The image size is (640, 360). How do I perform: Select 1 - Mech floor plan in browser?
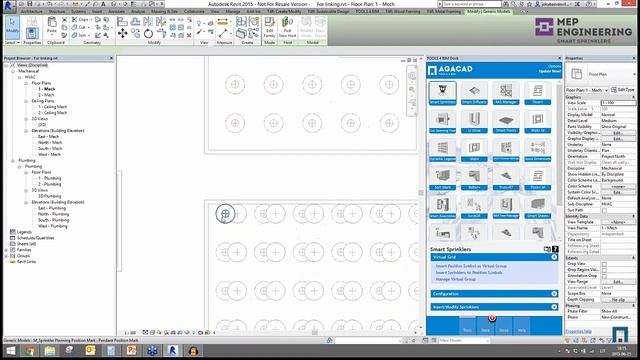click(x=47, y=89)
